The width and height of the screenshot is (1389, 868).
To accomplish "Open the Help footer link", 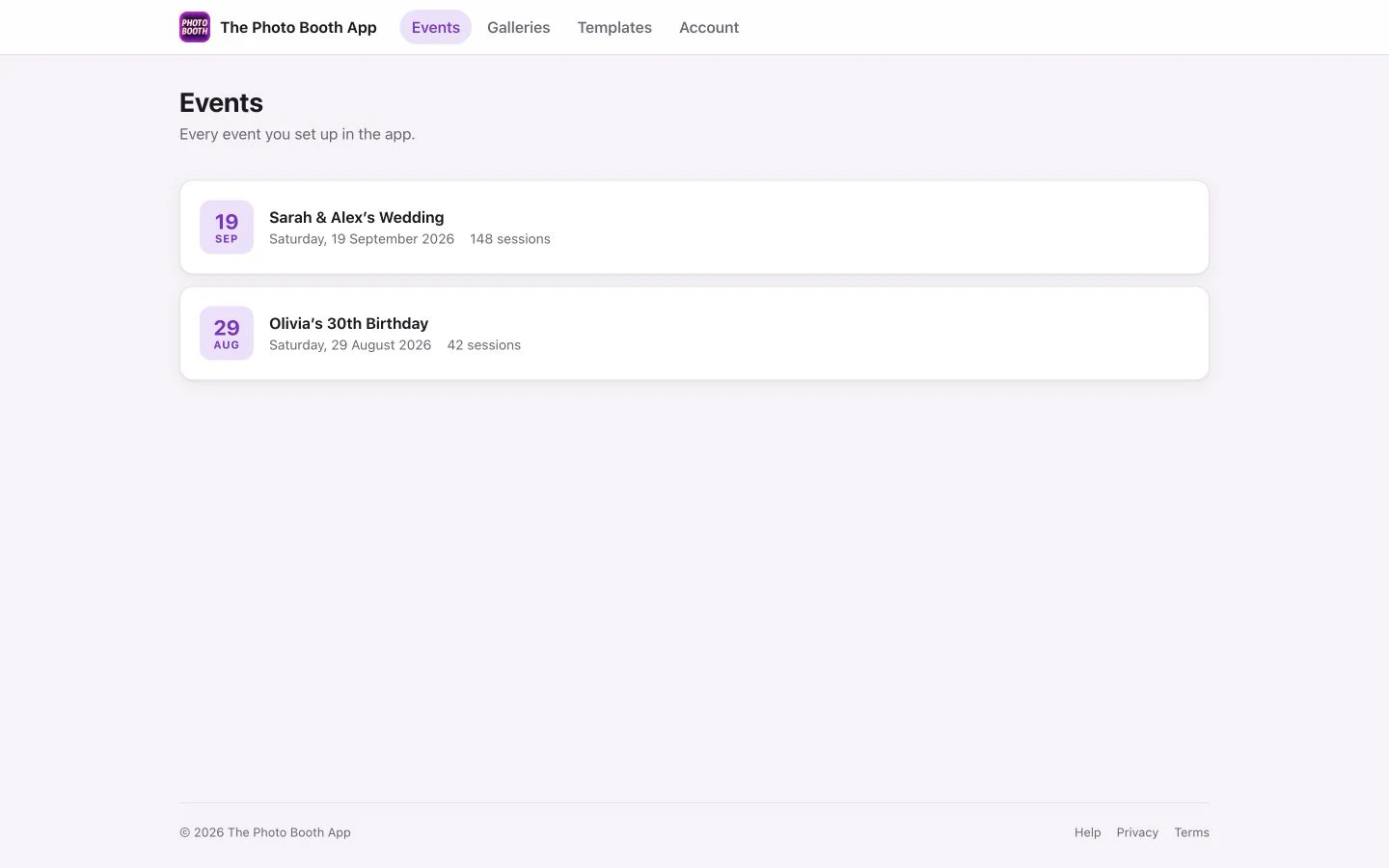I will point(1087,832).
